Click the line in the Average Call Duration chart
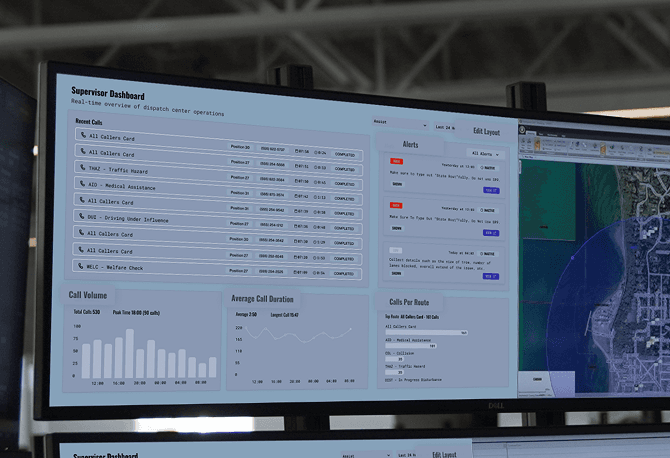Viewport: 670px width, 458px height. (299, 334)
